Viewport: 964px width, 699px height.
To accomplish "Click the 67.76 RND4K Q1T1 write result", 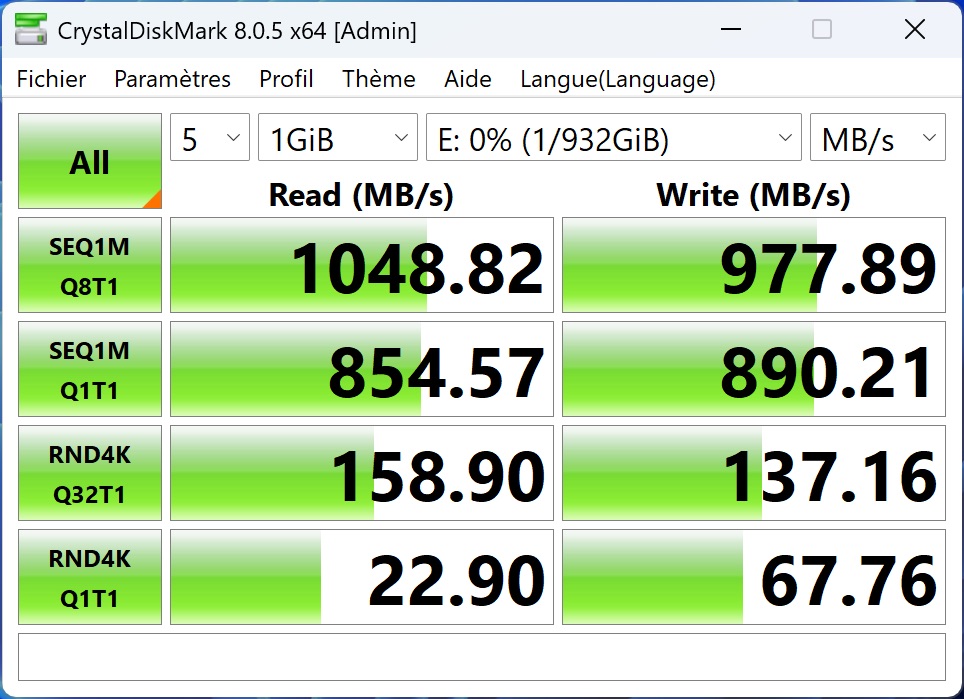I will (754, 578).
